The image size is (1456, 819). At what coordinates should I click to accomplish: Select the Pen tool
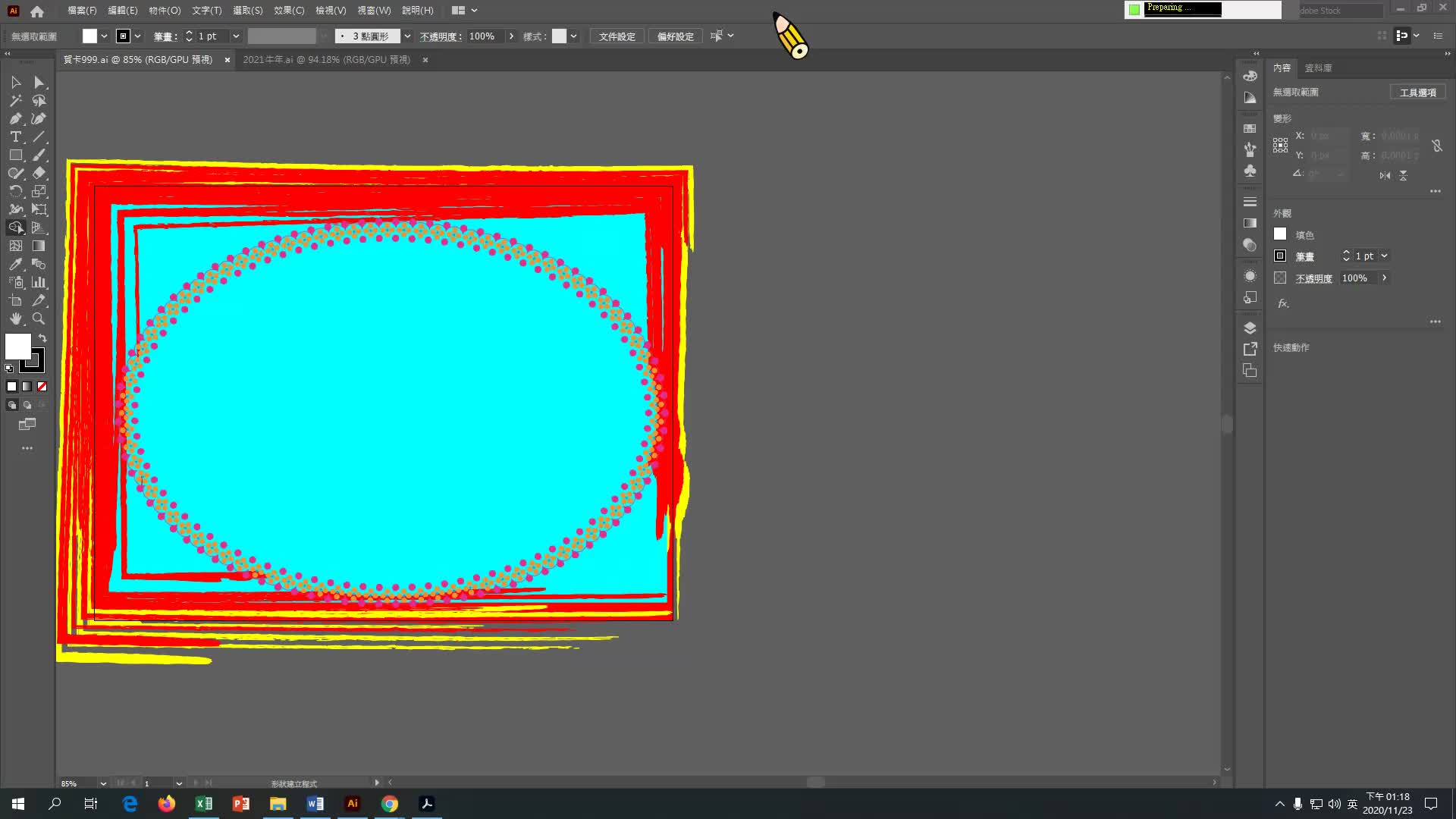click(x=15, y=119)
